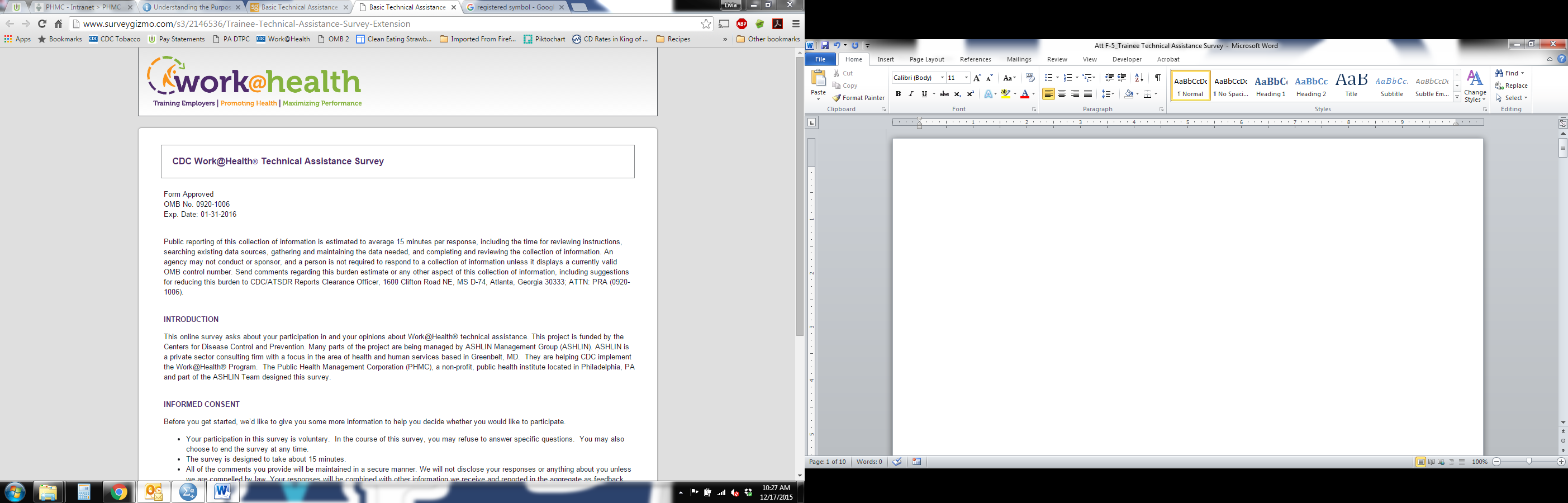This screenshot has width=1568, height=503.
Task: Switch to Print Layout view
Action: pyautogui.click(x=1420, y=462)
